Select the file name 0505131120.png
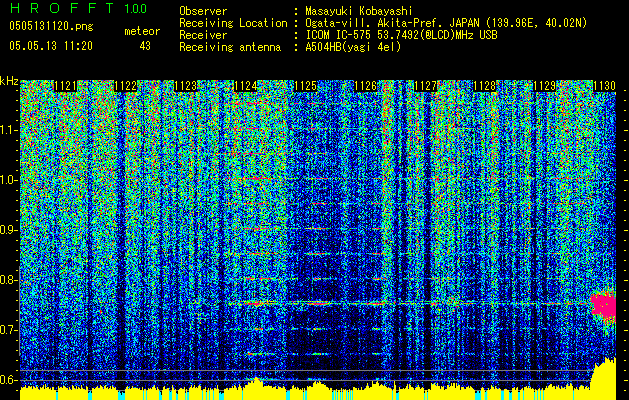This screenshot has height=400, width=629. click(51, 26)
